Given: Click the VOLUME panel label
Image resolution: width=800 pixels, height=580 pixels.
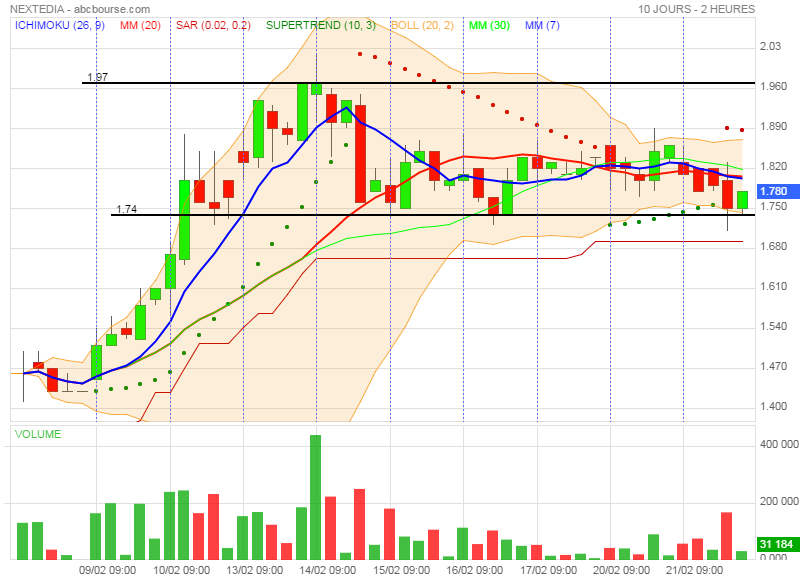Looking at the screenshot, I should (38, 434).
